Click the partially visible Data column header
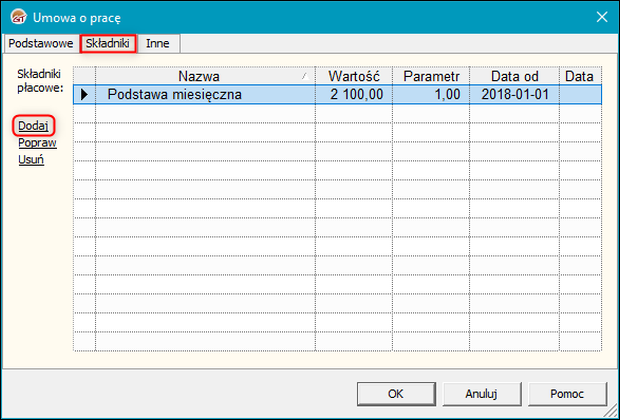 tap(580, 76)
